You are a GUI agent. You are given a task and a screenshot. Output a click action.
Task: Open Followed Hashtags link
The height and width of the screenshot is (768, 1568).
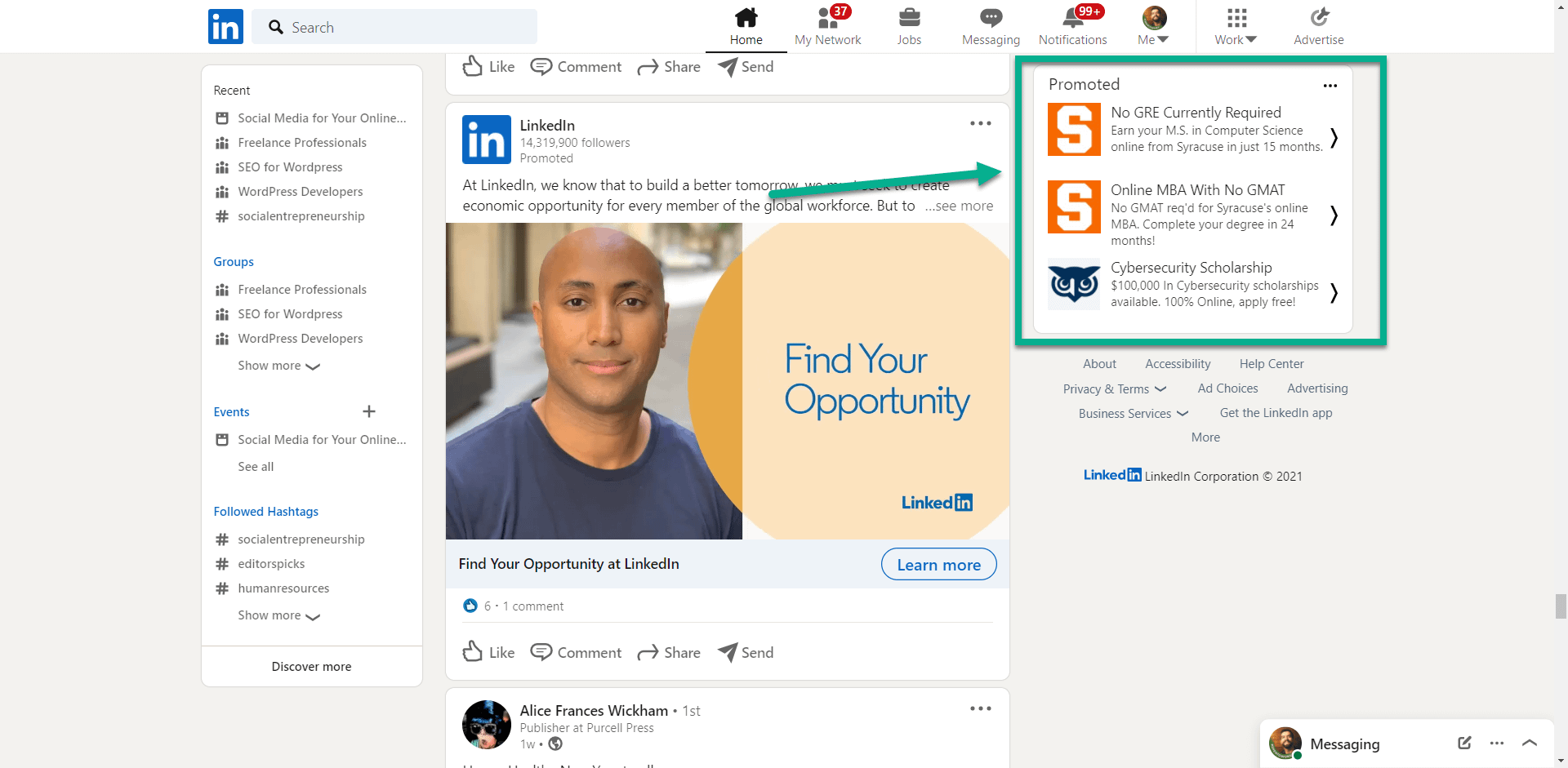(266, 512)
